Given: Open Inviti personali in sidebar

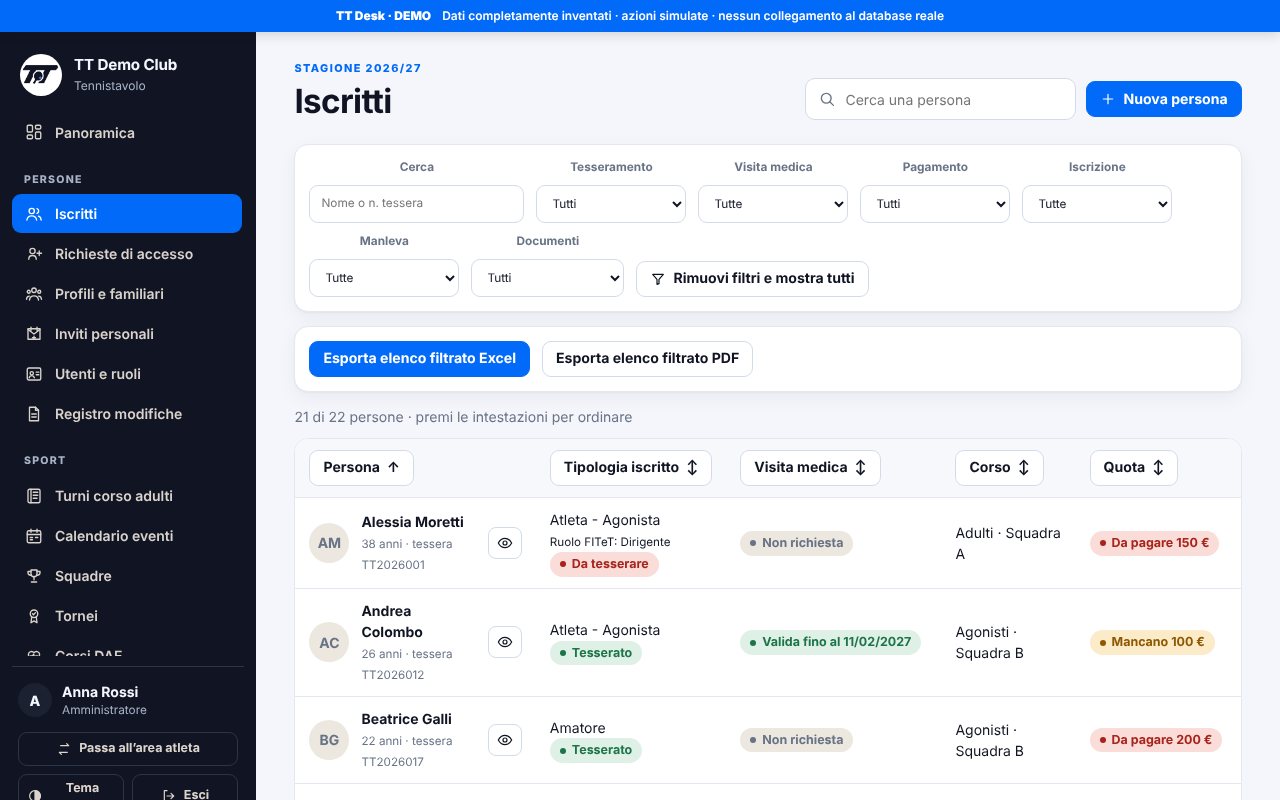Looking at the screenshot, I should (x=127, y=334).
